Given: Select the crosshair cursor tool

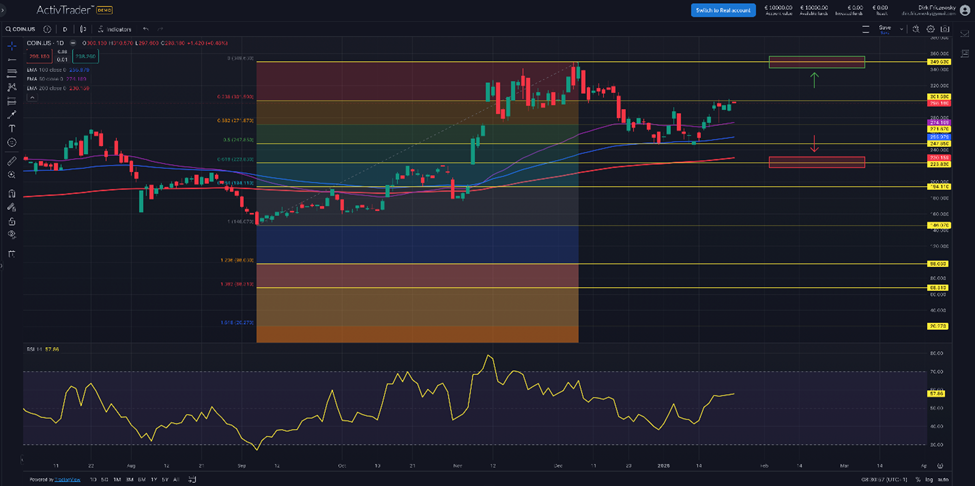Looking at the screenshot, I should click(x=12, y=46).
